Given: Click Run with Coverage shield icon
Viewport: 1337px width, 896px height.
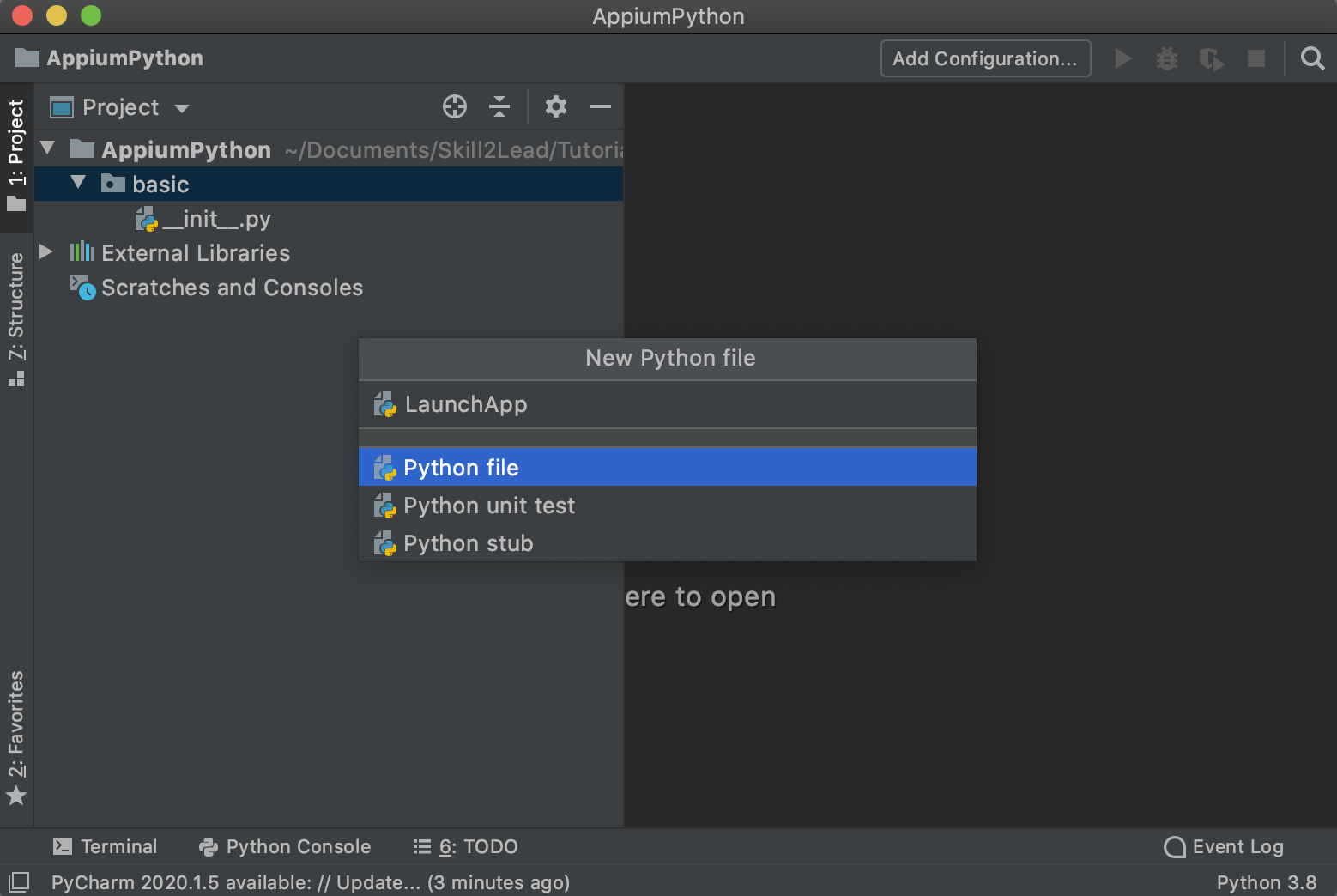Looking at the screenshot, I should [x=1211, y=58].
